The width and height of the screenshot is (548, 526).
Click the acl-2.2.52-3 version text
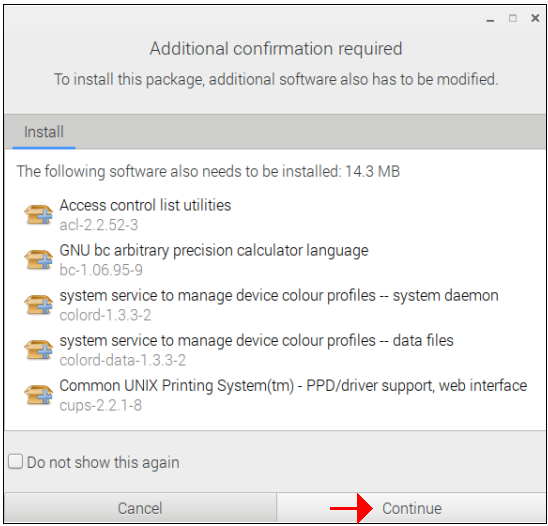pos(99,225)
